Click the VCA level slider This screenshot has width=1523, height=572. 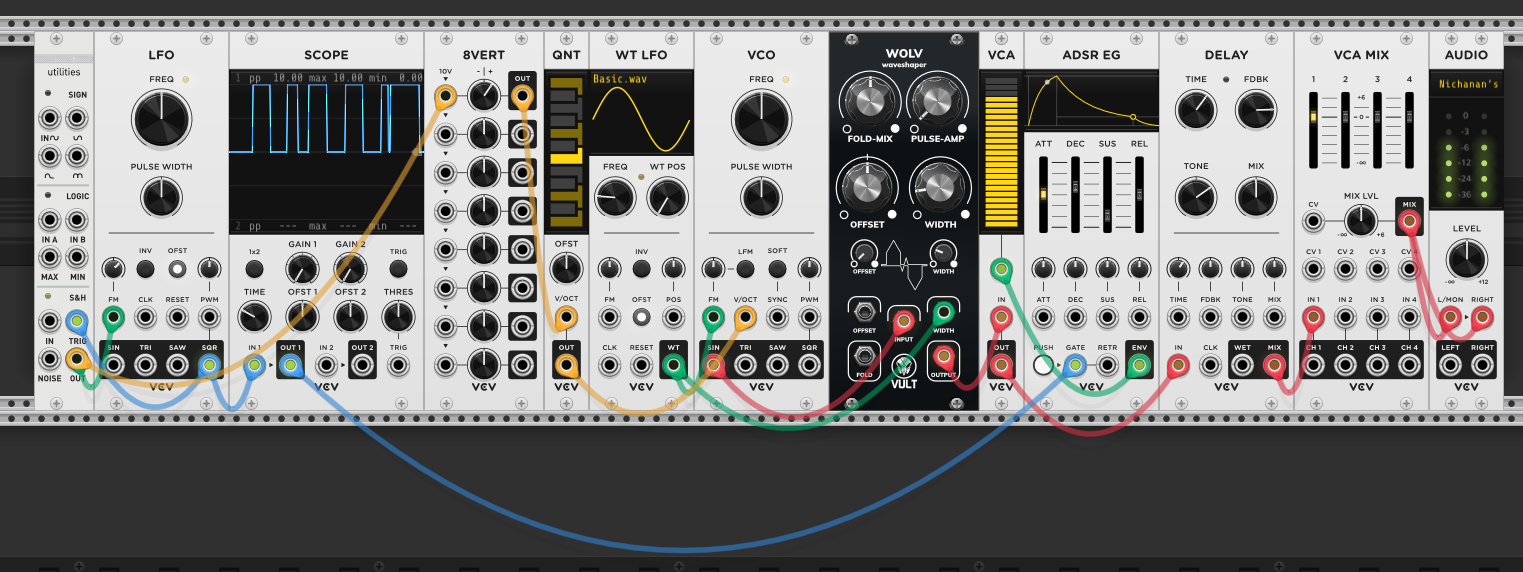pyautogui.click(x=1000, y=155)
